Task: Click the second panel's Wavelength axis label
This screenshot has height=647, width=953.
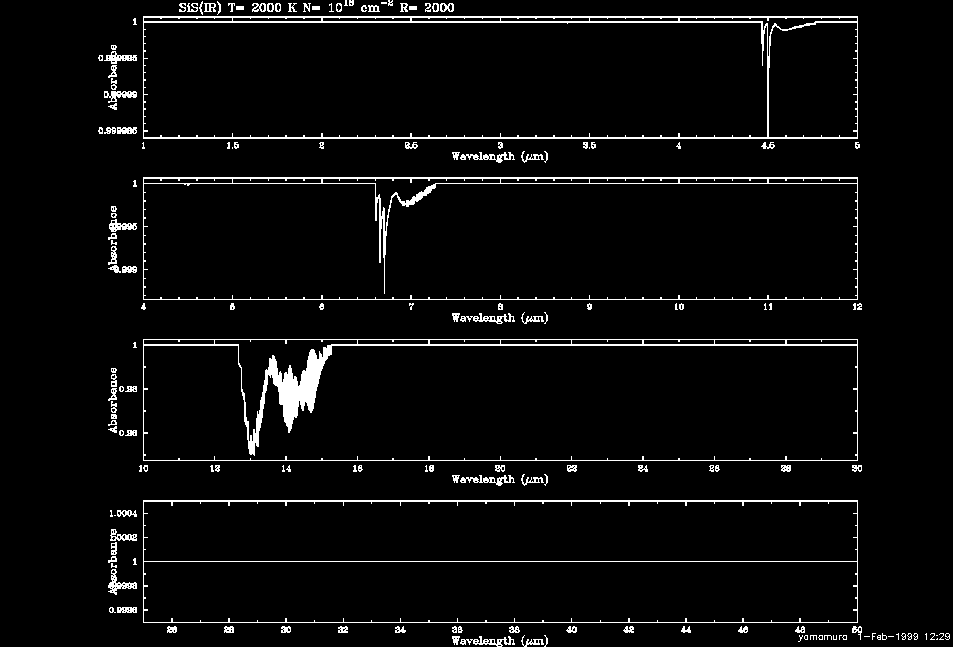Action: (x=499, y=318)
